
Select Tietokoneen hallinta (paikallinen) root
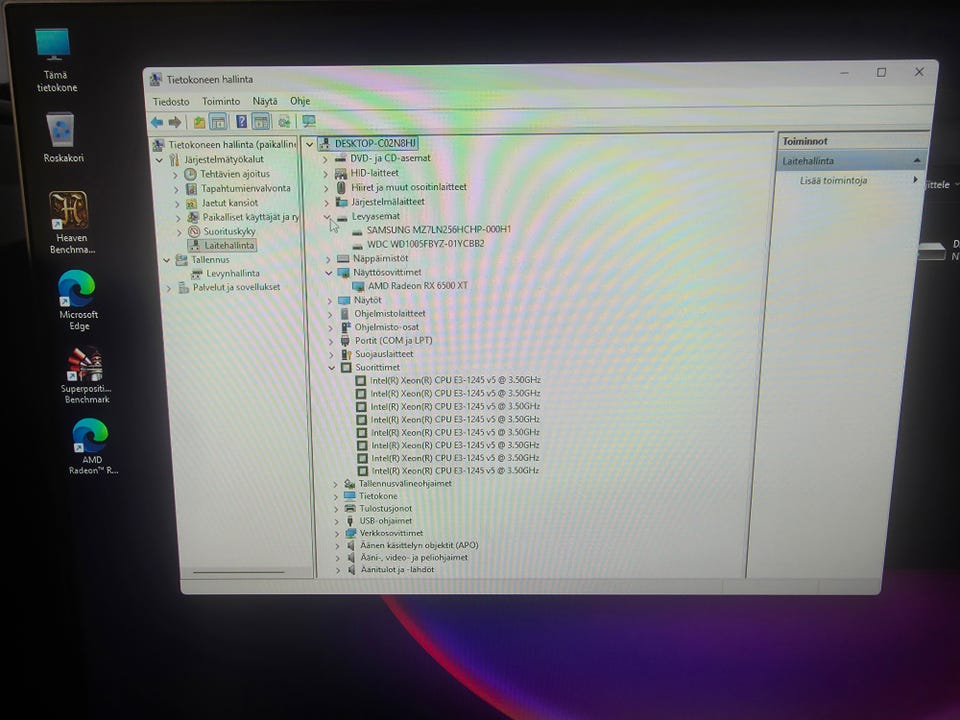[x=232, y=145]
